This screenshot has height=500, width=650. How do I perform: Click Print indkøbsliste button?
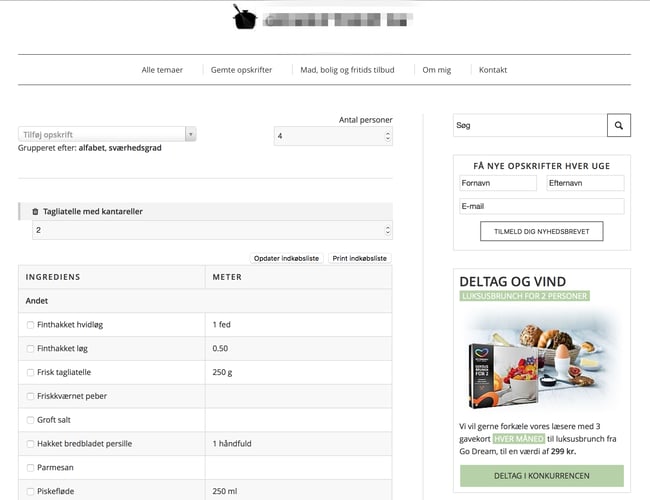(359, 258)
